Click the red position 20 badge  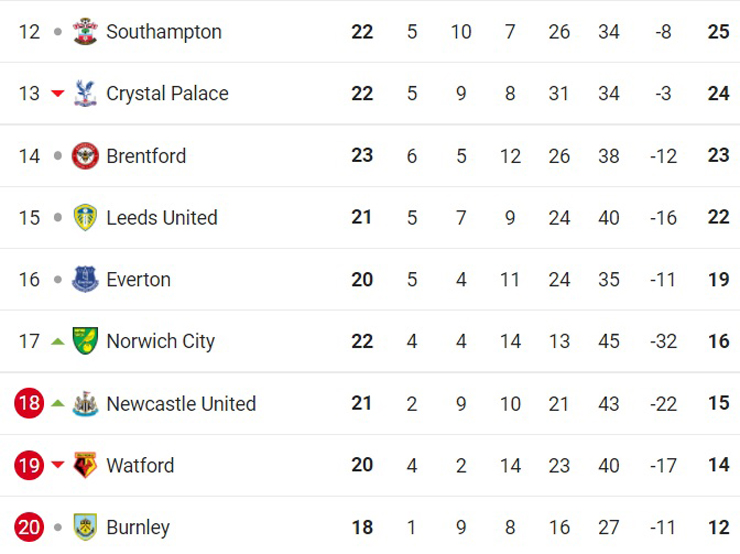(29, 527)
